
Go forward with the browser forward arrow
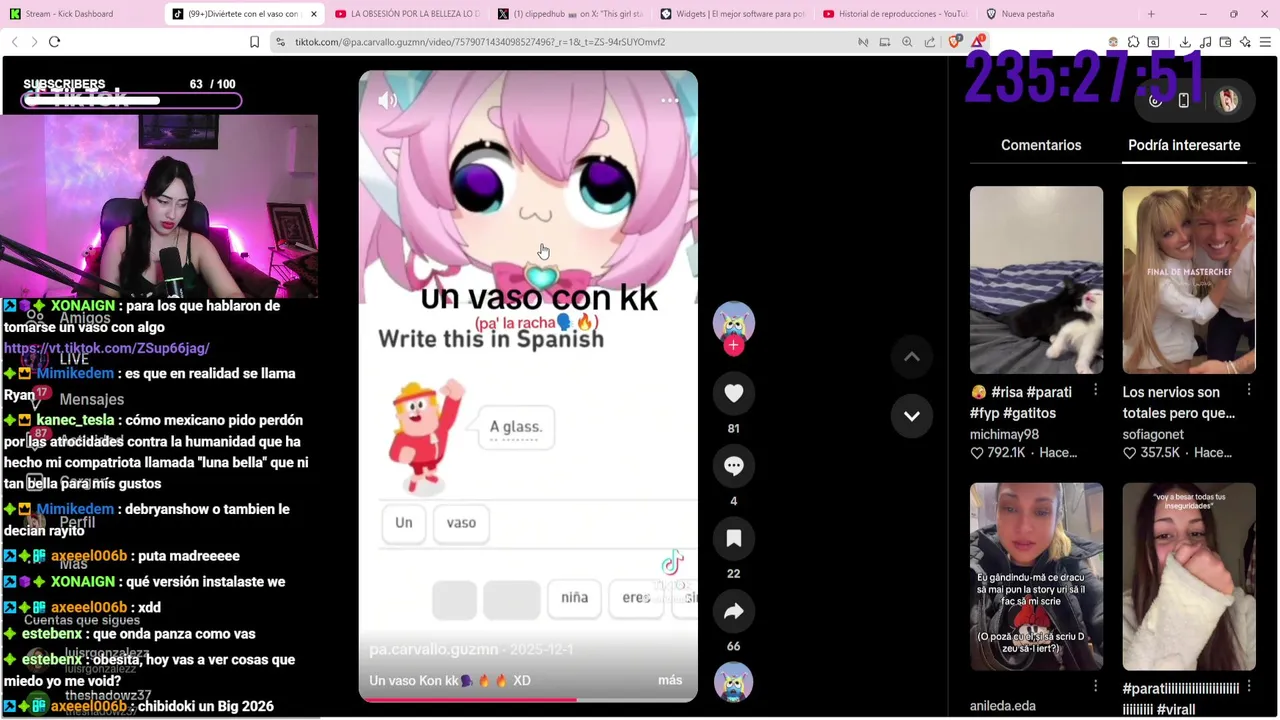[34, 42]
